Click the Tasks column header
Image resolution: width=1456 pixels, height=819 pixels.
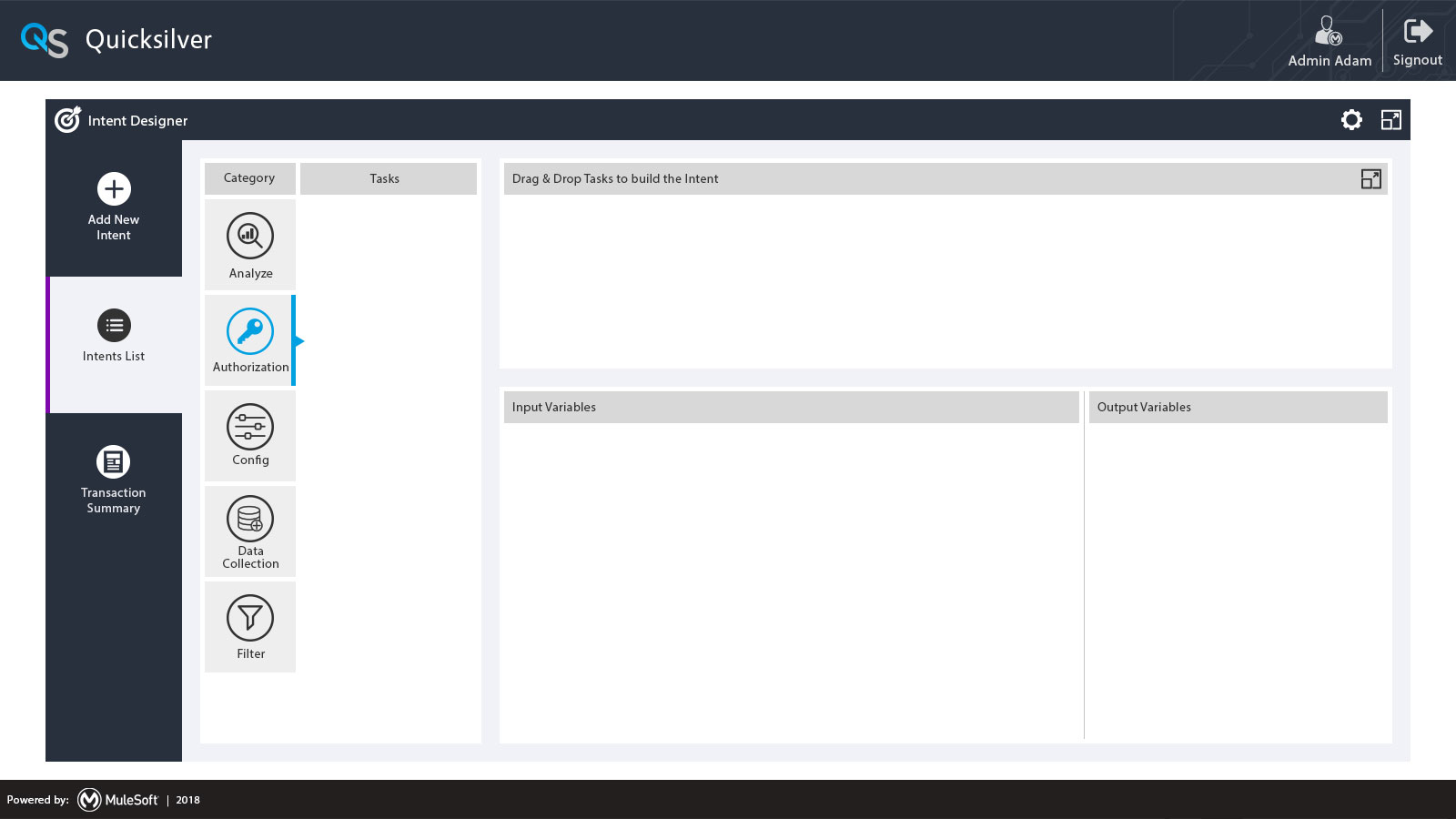tap(385, 178)
